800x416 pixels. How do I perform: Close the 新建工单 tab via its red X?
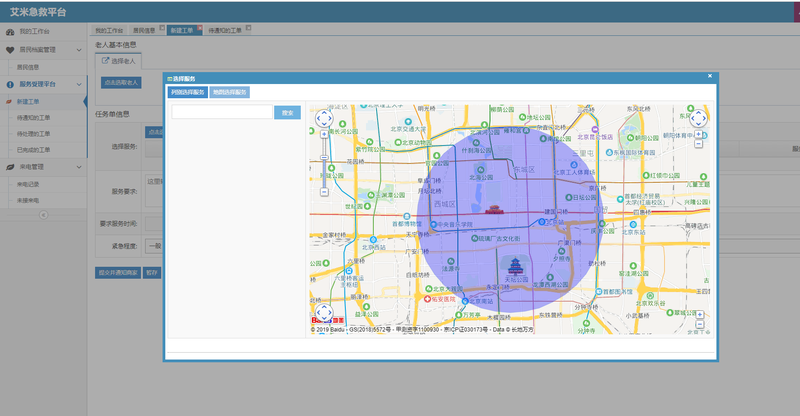tap(200, 28)
